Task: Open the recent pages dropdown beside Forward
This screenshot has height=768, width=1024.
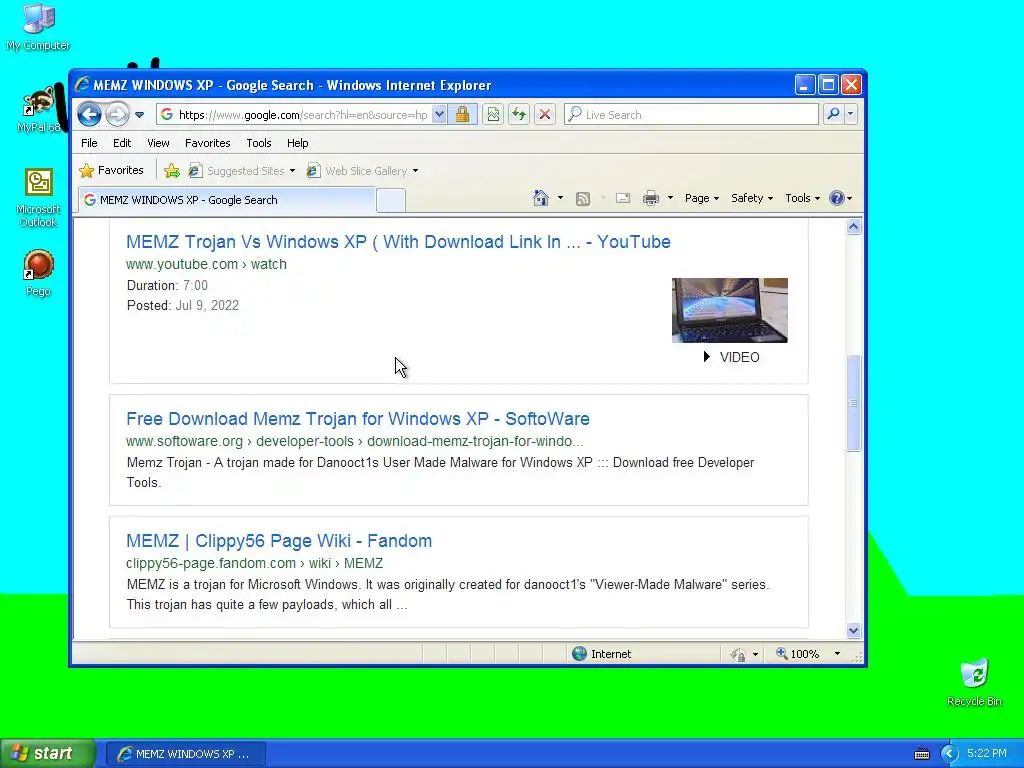Action: click(139, 115)
